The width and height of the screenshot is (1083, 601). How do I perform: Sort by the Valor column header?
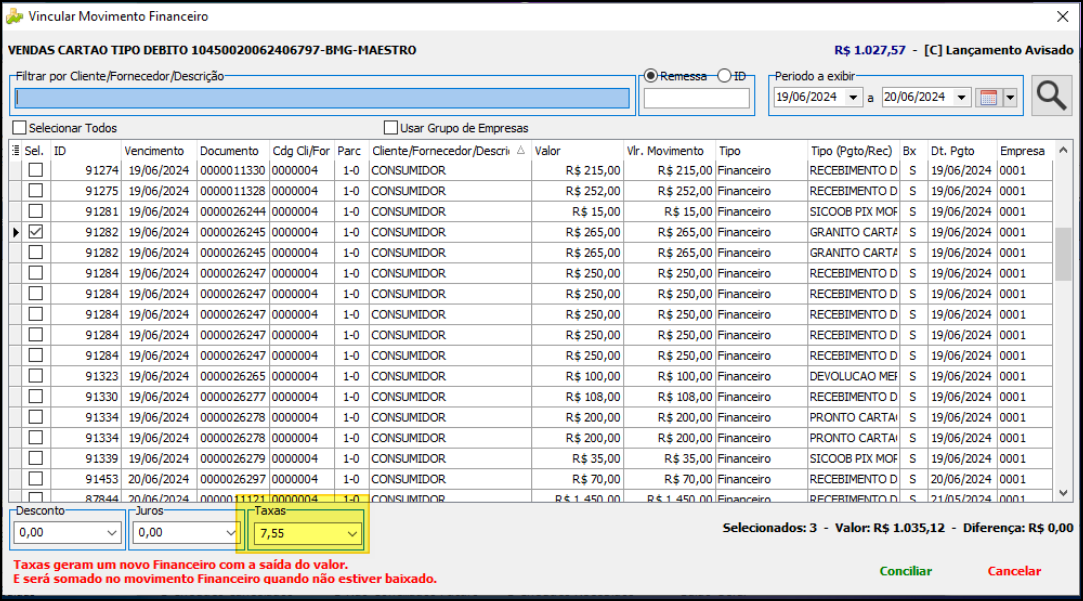(x=577, y=151)
